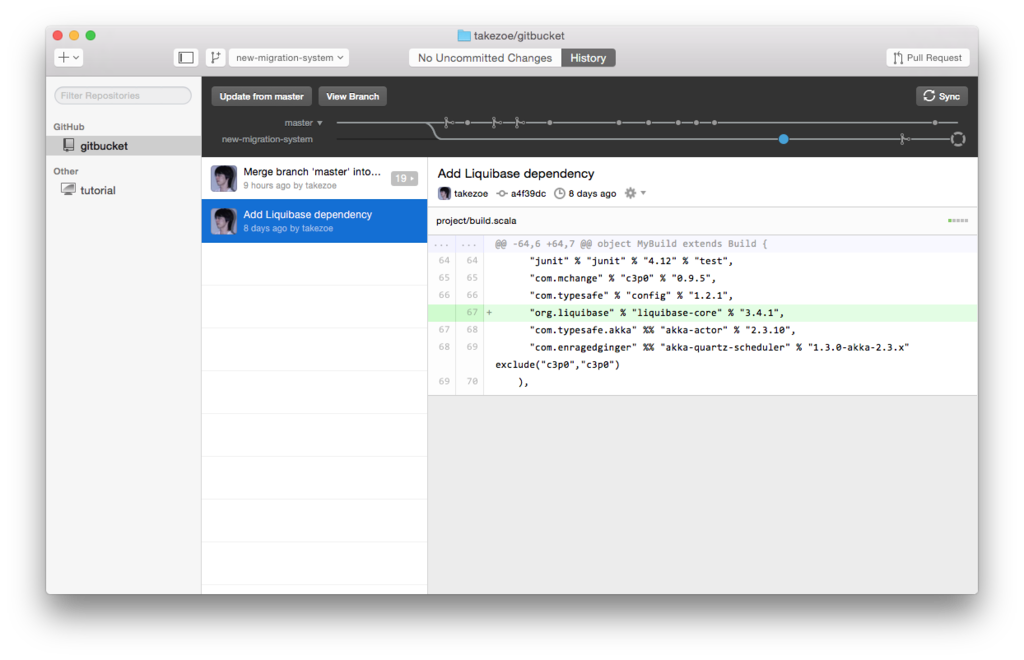This screenshot has height=660, width=1024.
Task: Click the folder icon in window title
Action: click(464, 35)
